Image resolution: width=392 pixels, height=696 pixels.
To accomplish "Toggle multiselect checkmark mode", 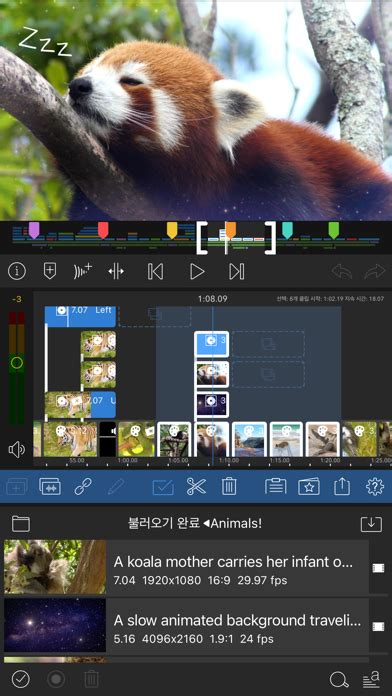I will (163, 487).
